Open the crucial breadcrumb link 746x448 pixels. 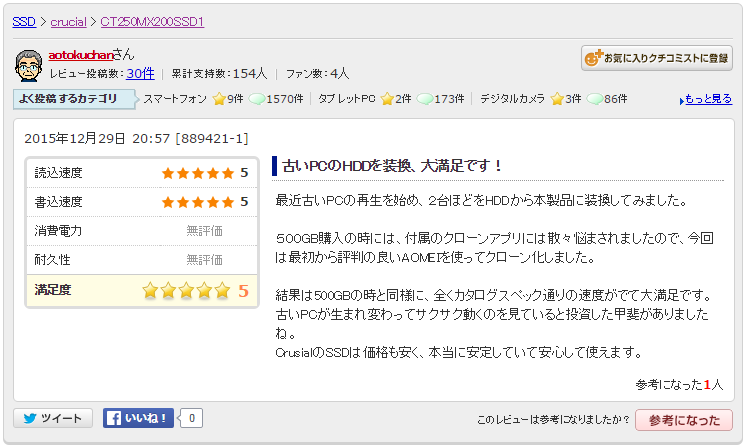tap(69, 22)
